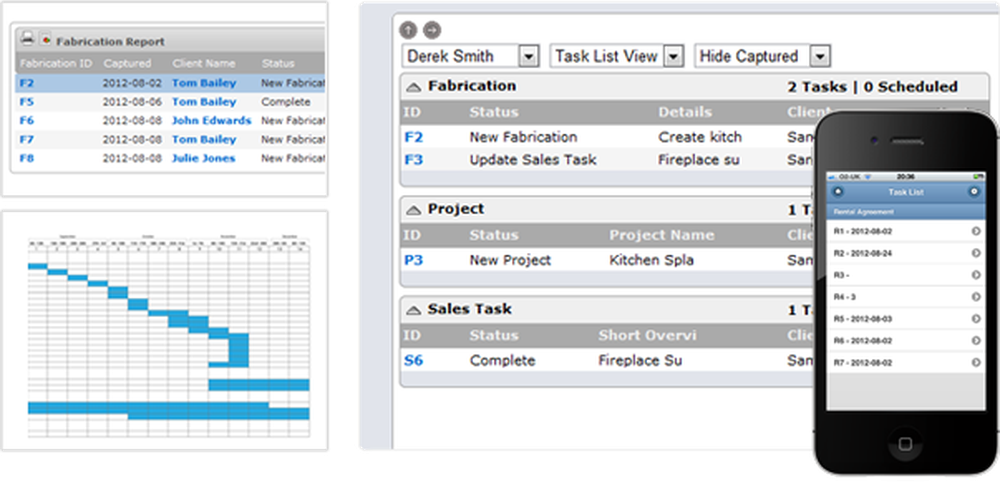
Task: Click New Project status cell
Action: (510, 261)
